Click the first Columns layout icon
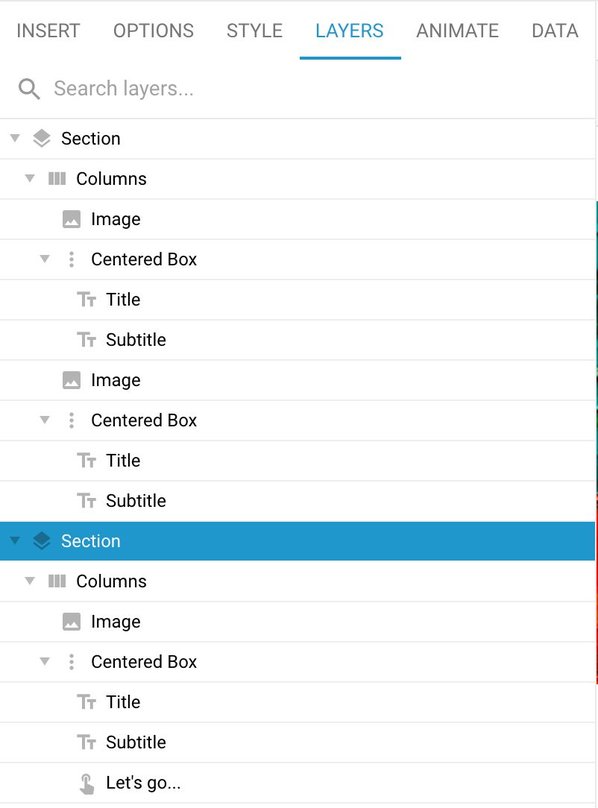Image resolution: width=598 pixels, height=808 pixels. coord(57,178)
